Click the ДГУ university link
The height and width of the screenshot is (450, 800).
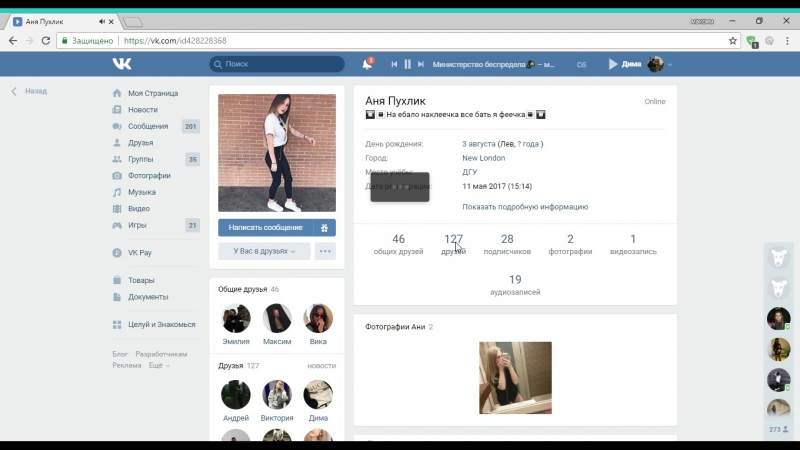point(469,172)
